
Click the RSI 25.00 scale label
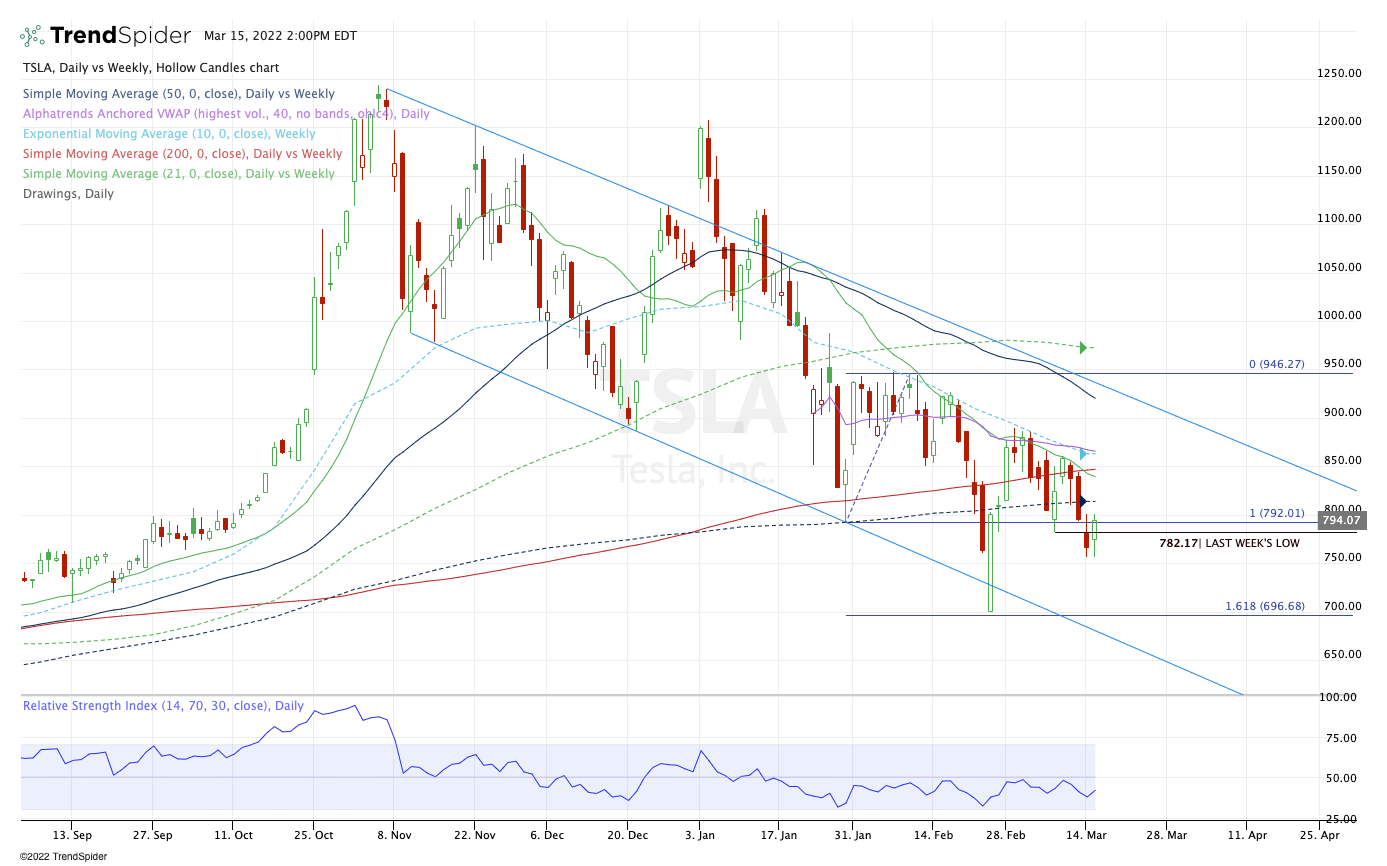pos(1339,819)
